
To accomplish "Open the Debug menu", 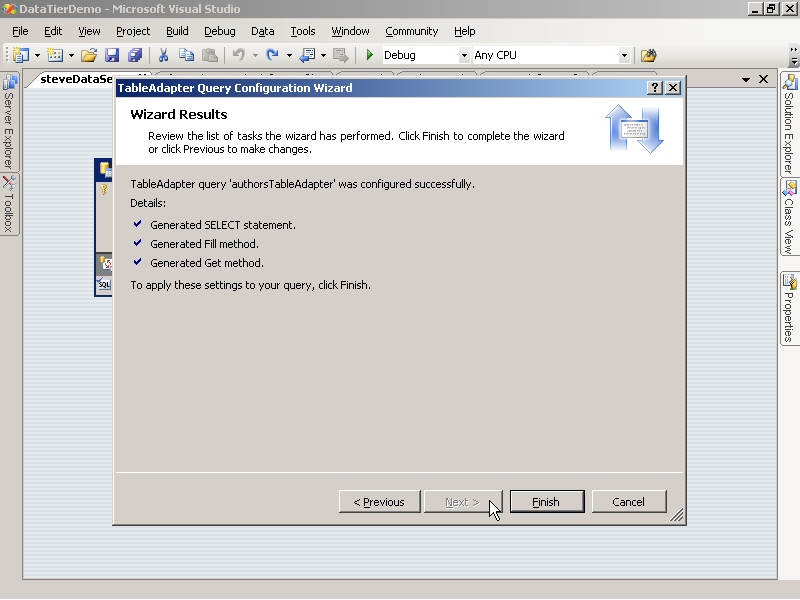I will 220,31.
